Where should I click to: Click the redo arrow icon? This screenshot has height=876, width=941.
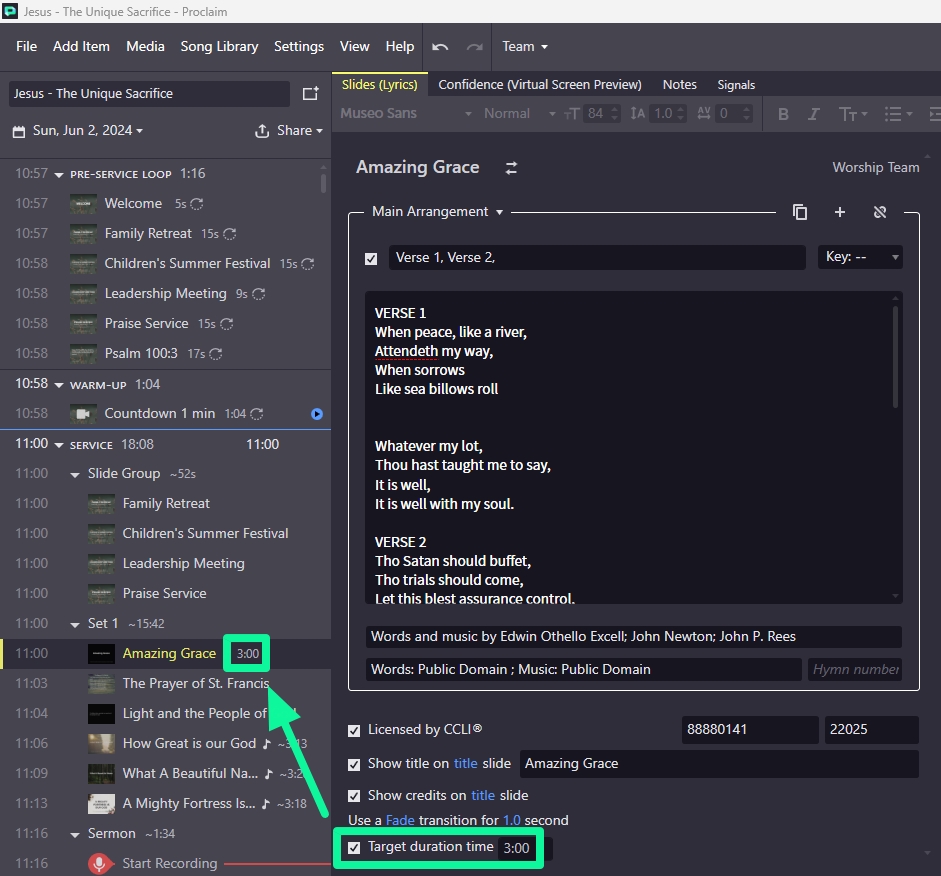pos(475,47)
